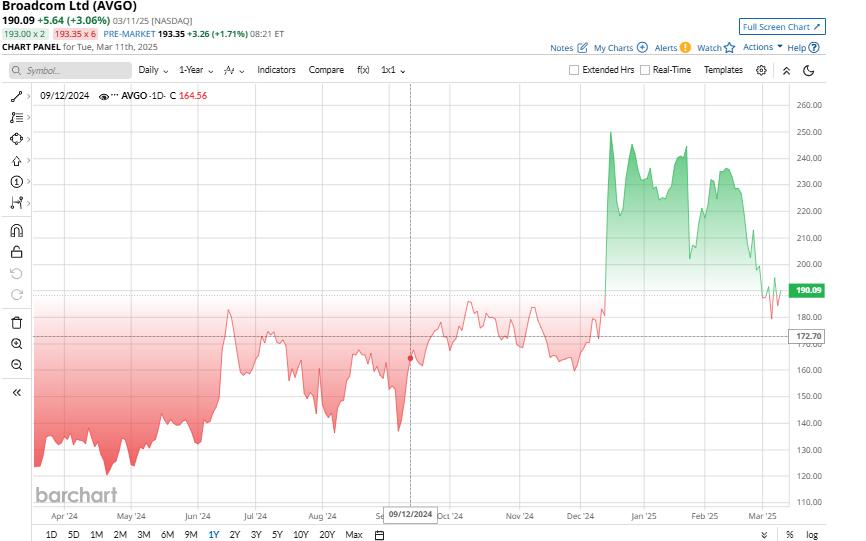Screen dimensions: 866x541
Task: Select the 2M range tab
Action: (x=120, y=534)
